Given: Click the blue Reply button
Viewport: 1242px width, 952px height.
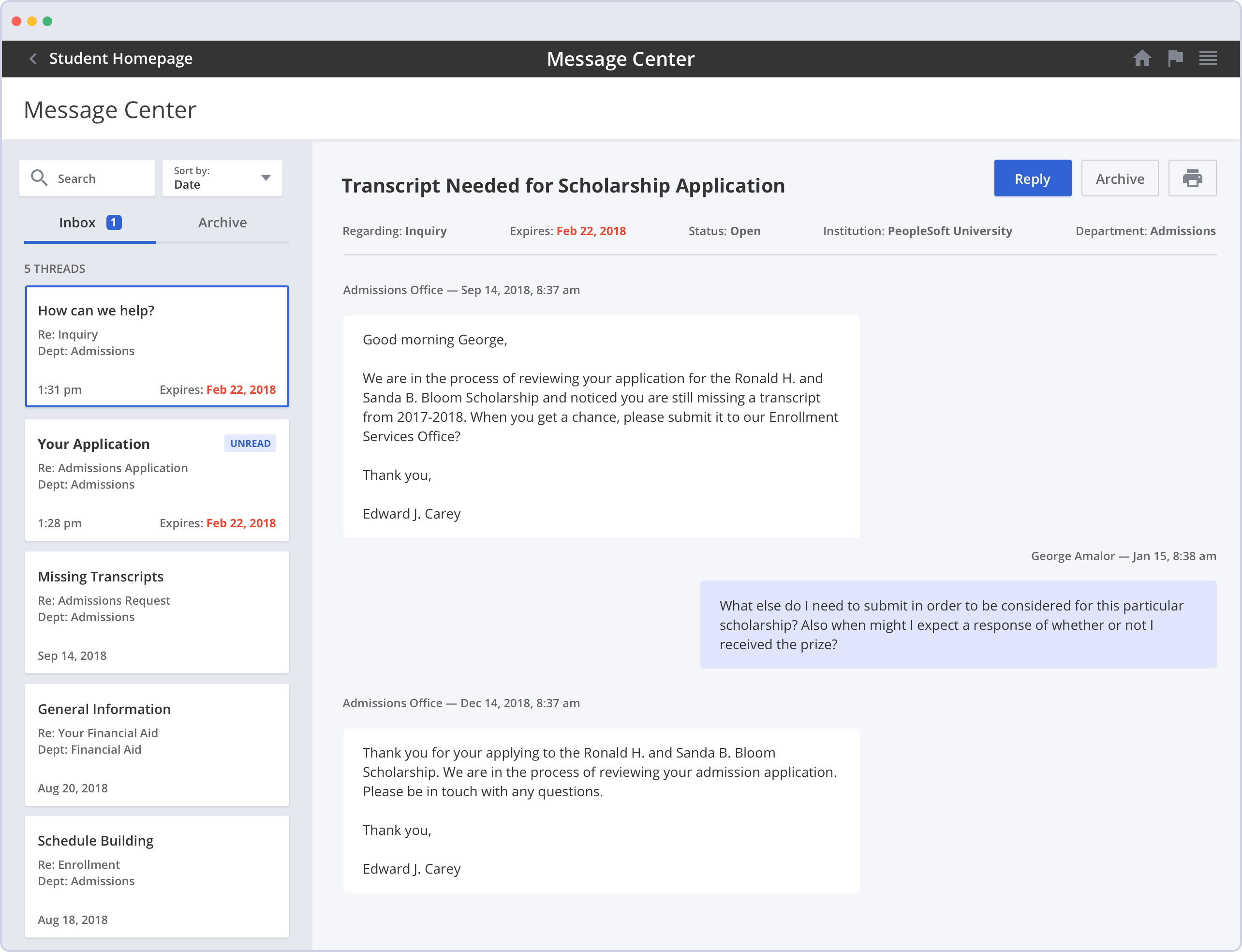Looking at the screenshot, I should [x=1033, y=178].
